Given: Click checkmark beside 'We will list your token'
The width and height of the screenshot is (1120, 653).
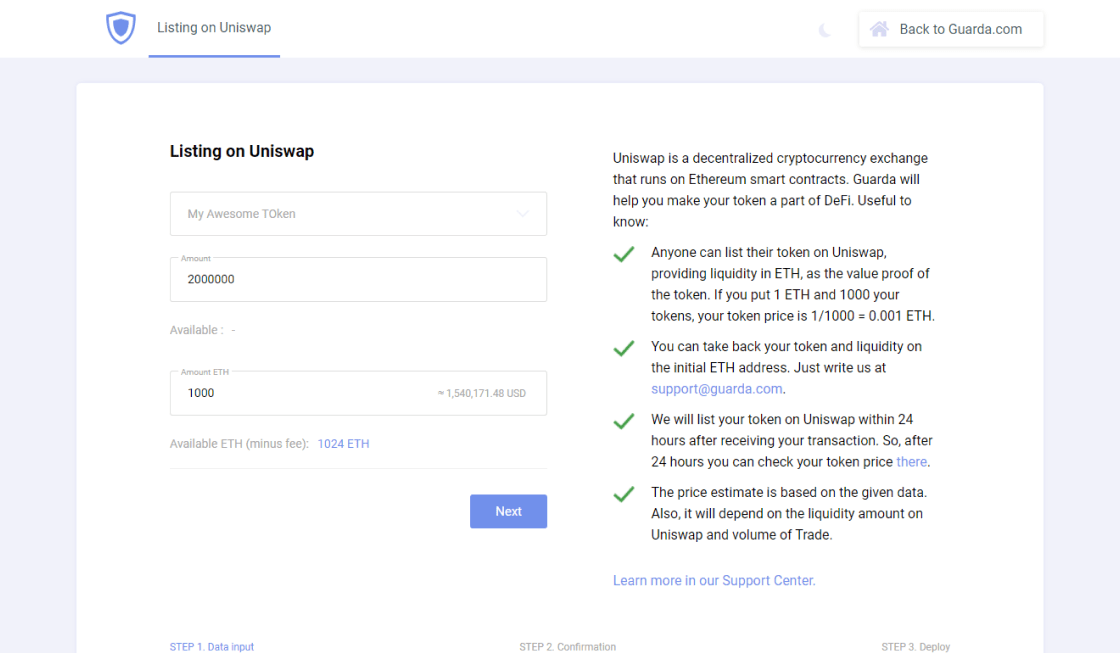Looking at the screenshot, I should [x=624, y=422].
